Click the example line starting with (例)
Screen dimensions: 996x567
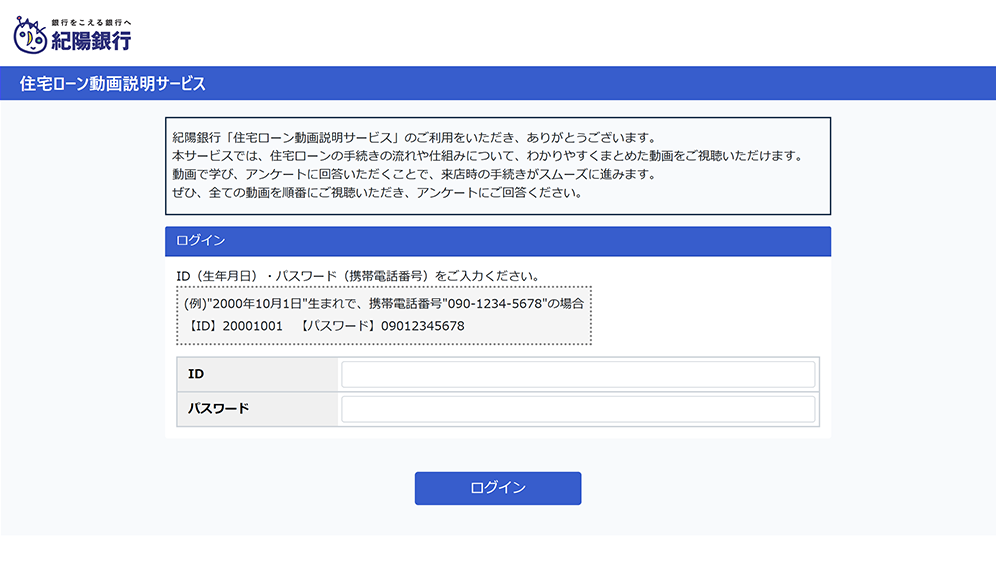pos(384,304)
